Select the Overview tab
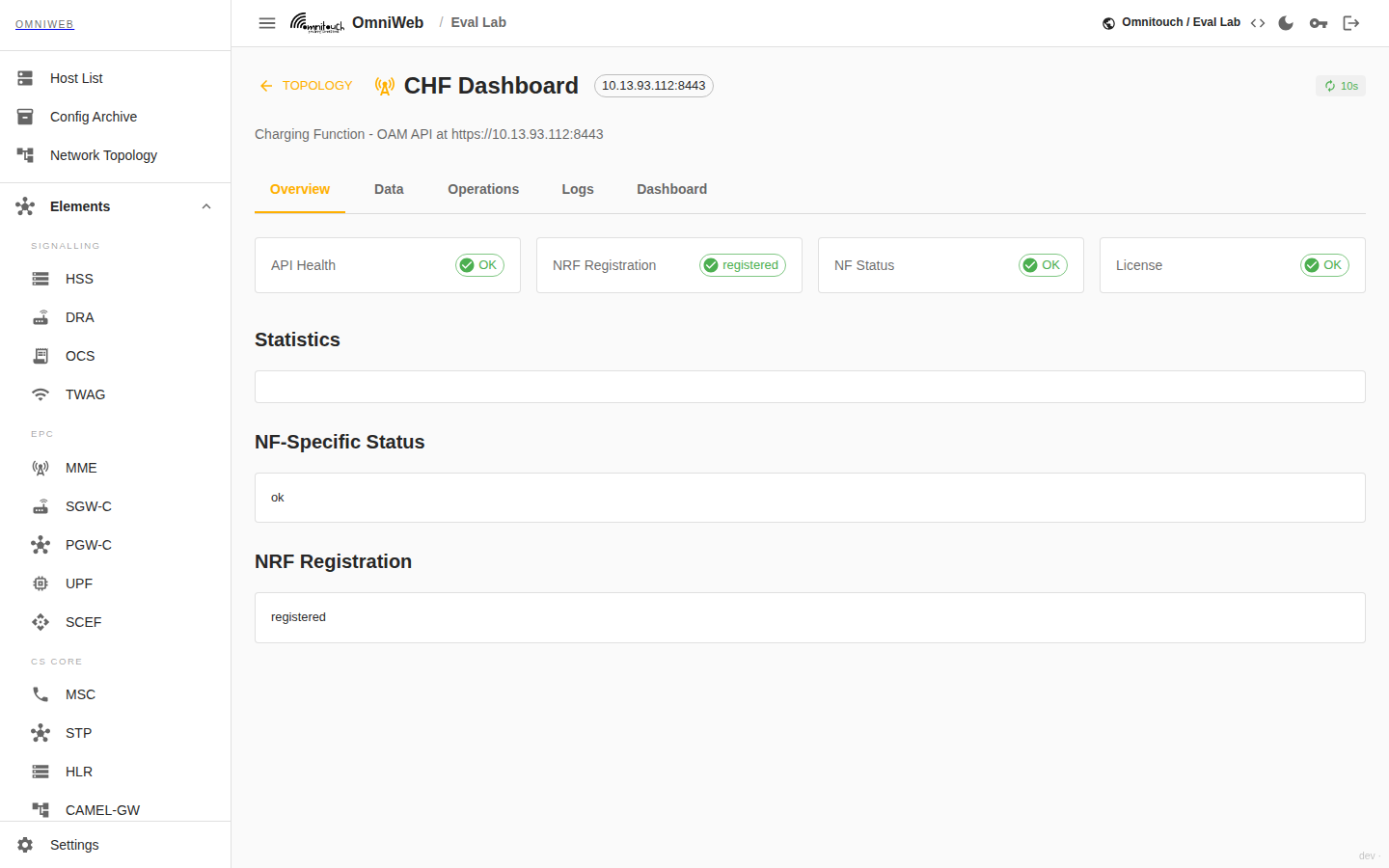This screenshot has height=868, width=1389. coord(300,189)
